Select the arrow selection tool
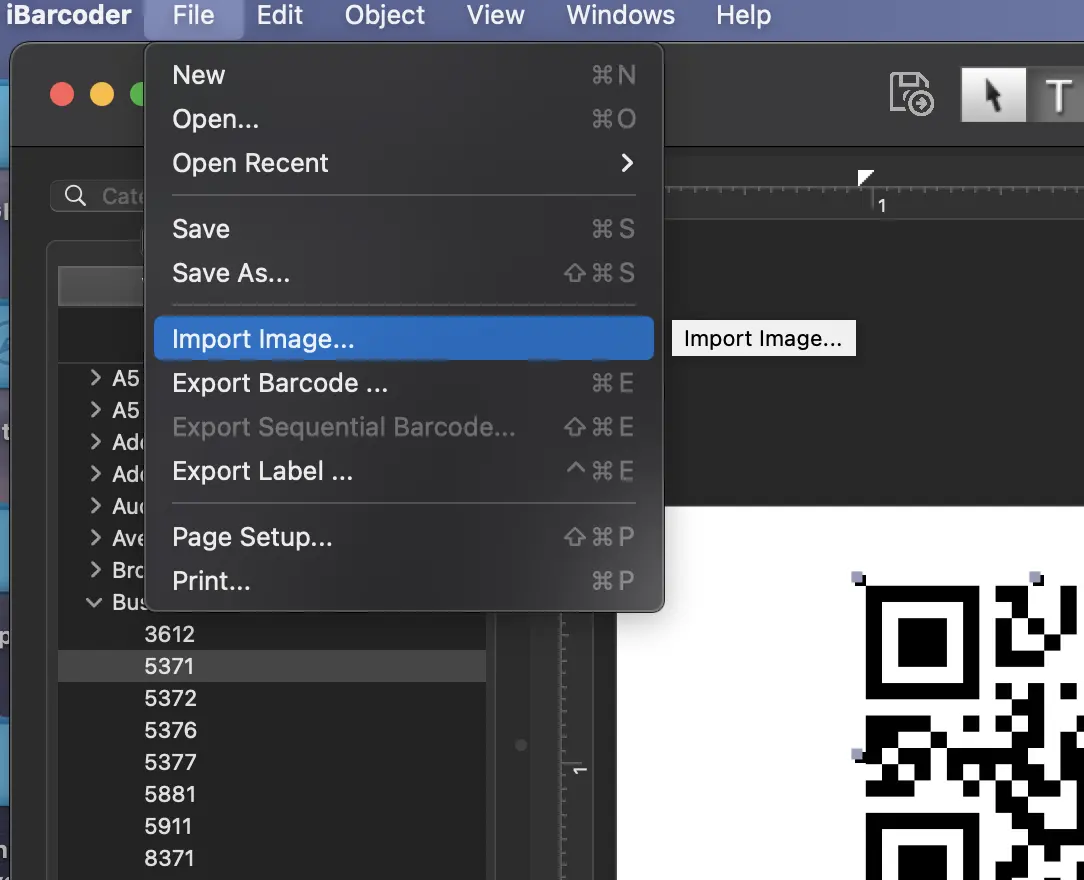 (992, 94)
